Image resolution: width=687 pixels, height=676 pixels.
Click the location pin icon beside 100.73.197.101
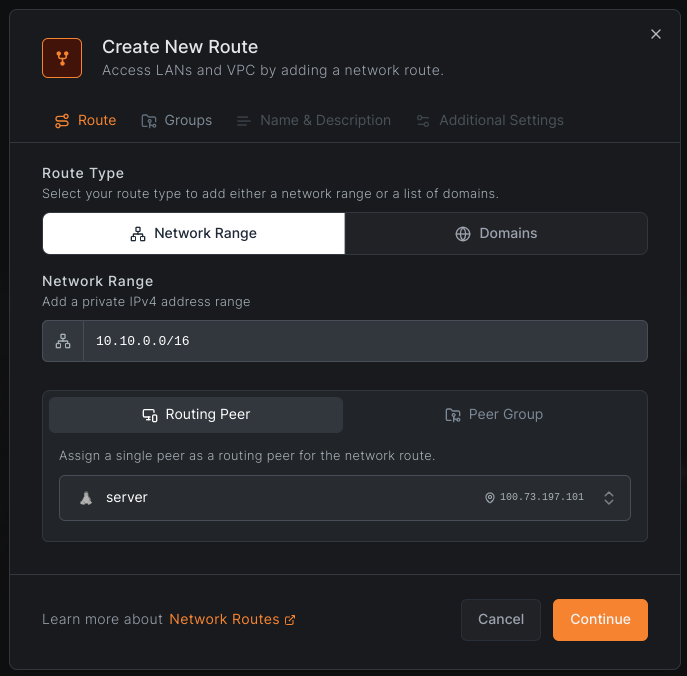(x=490, y=498)
